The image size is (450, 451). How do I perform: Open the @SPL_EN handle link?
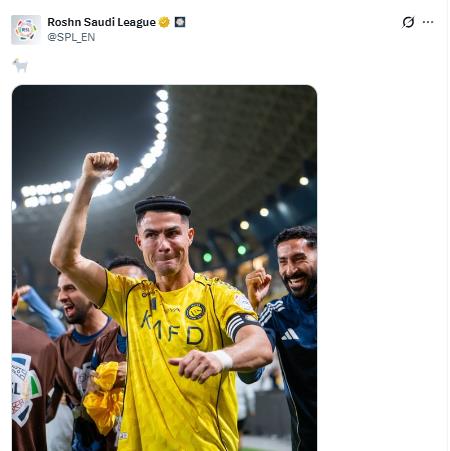pos(71,37)
